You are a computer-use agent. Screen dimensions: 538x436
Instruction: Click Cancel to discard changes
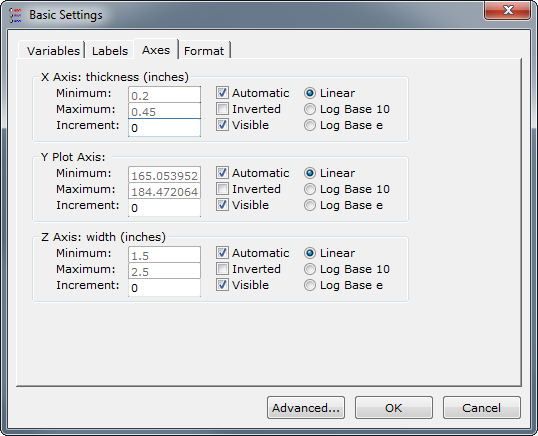(x=481, y=408)
